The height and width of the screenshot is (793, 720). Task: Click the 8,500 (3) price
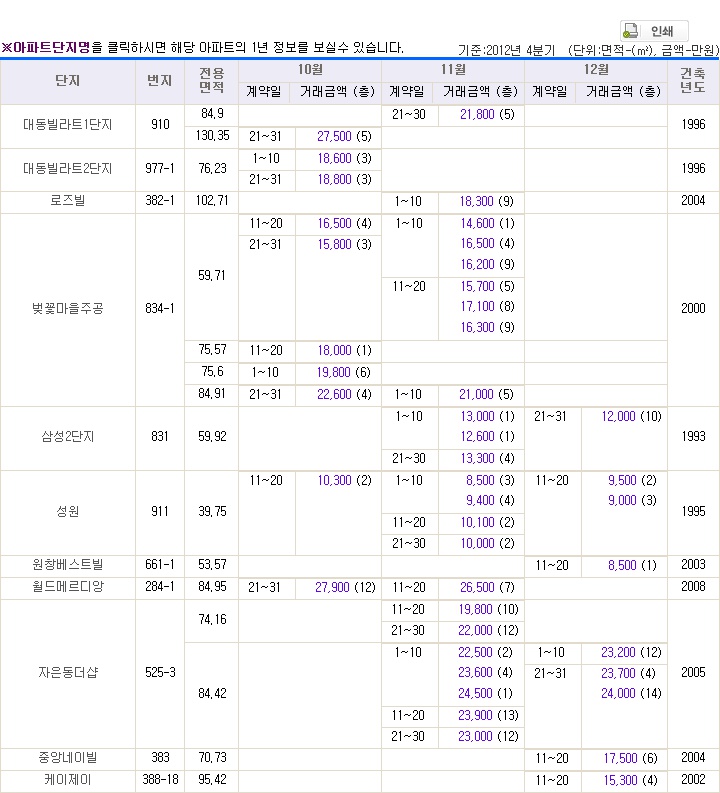(x=490, y=480)
